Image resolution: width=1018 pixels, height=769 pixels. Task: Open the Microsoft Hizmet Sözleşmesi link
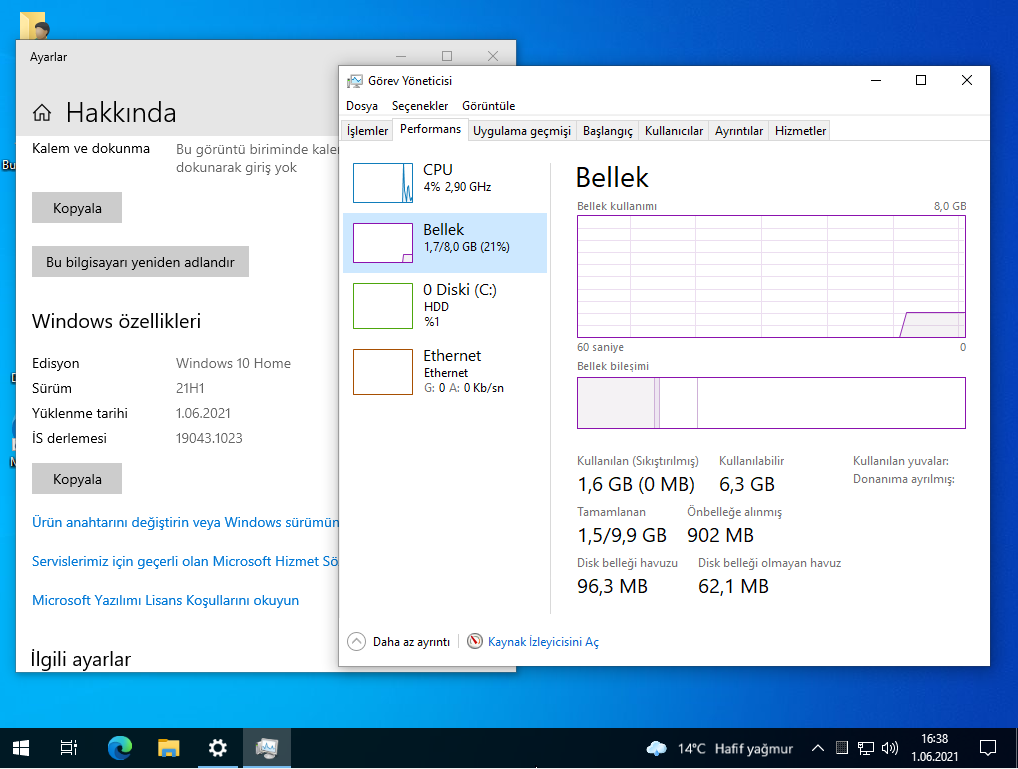(x=186, y=561)
